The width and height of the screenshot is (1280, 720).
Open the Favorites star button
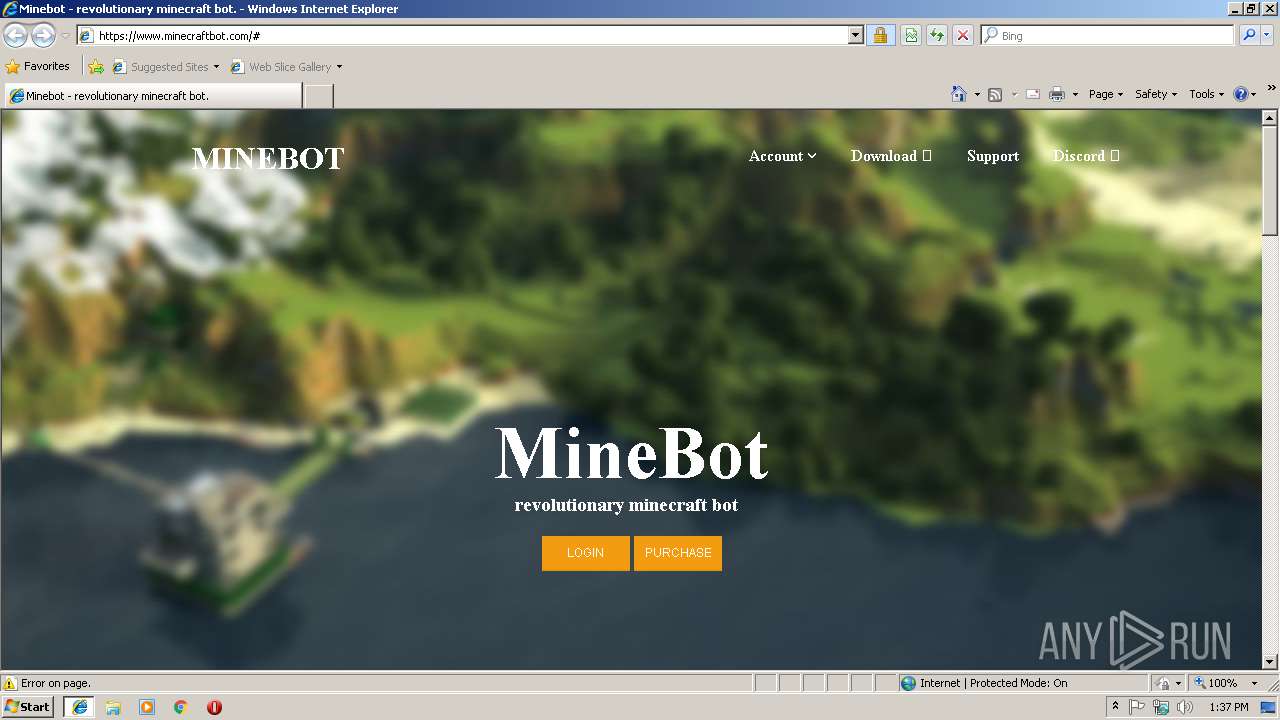click(x=38, y=67)
